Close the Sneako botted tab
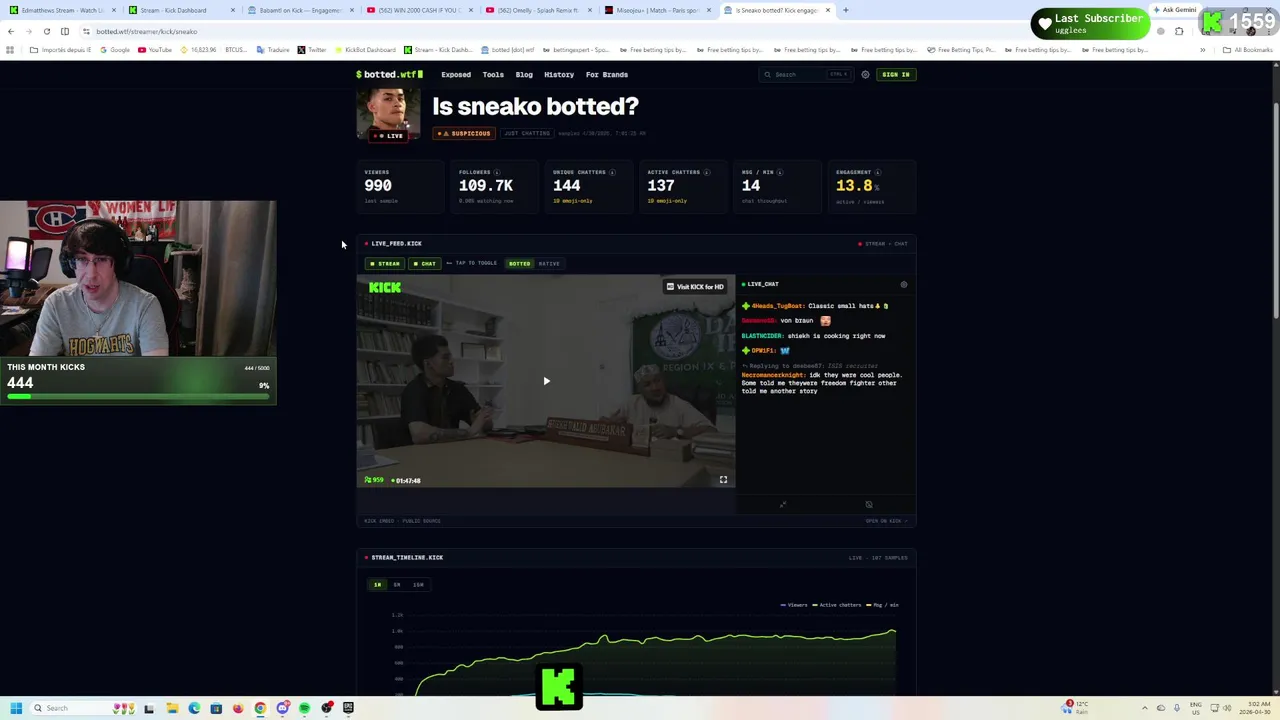 tap(827, 10)
